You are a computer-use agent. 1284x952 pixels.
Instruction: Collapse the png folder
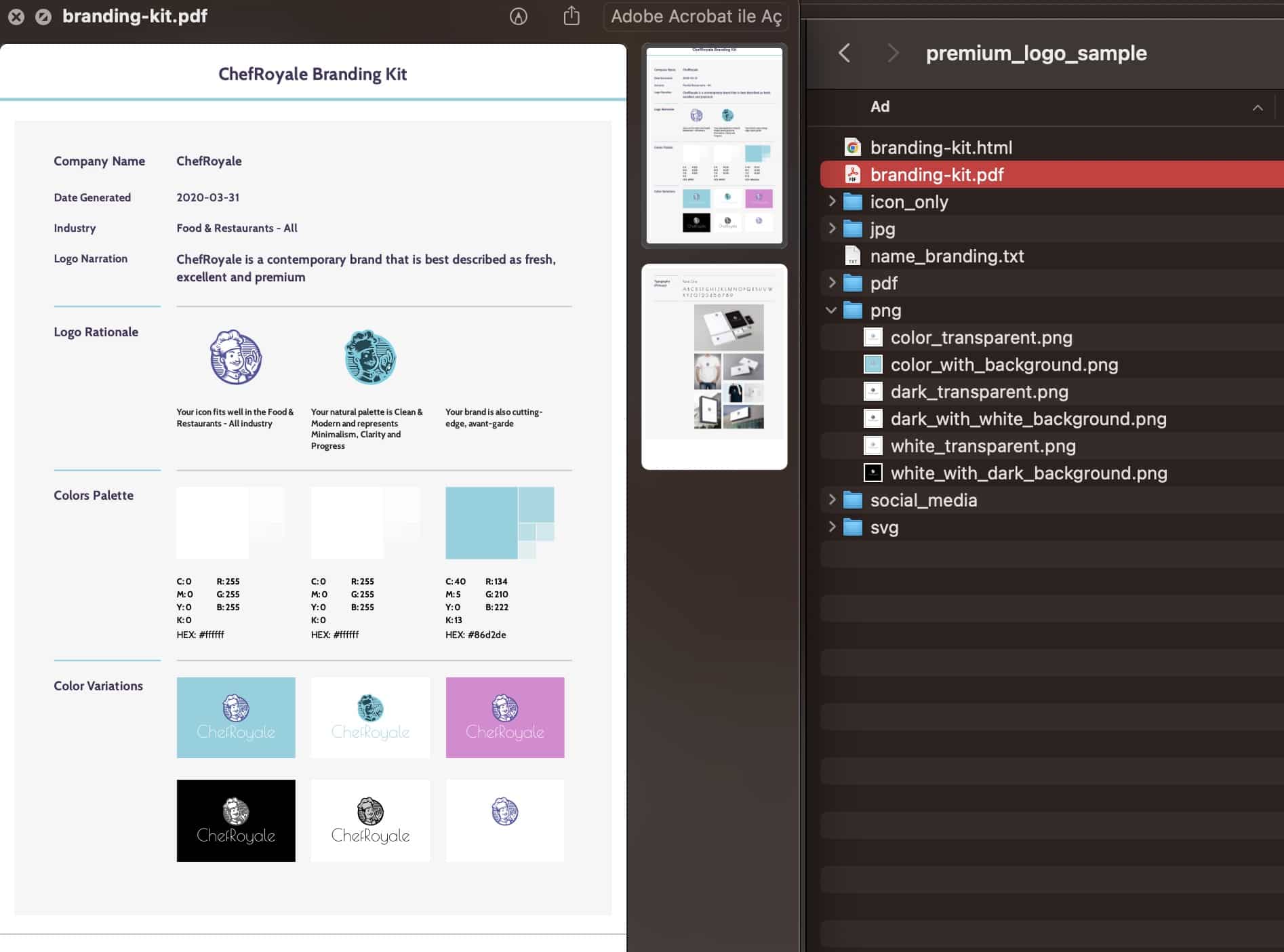point(832,310)
